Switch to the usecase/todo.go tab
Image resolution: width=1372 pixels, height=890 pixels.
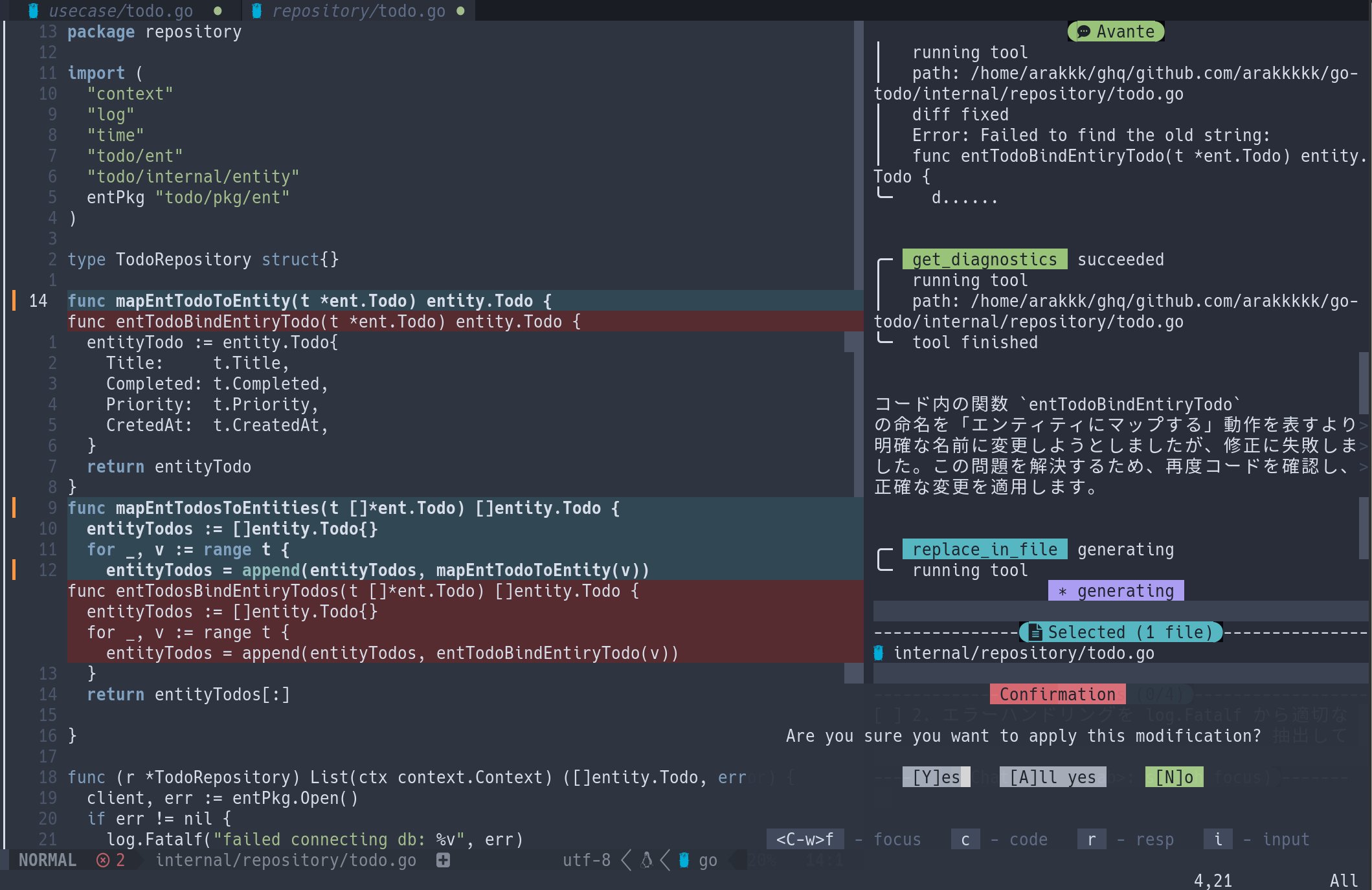[120, 10]
